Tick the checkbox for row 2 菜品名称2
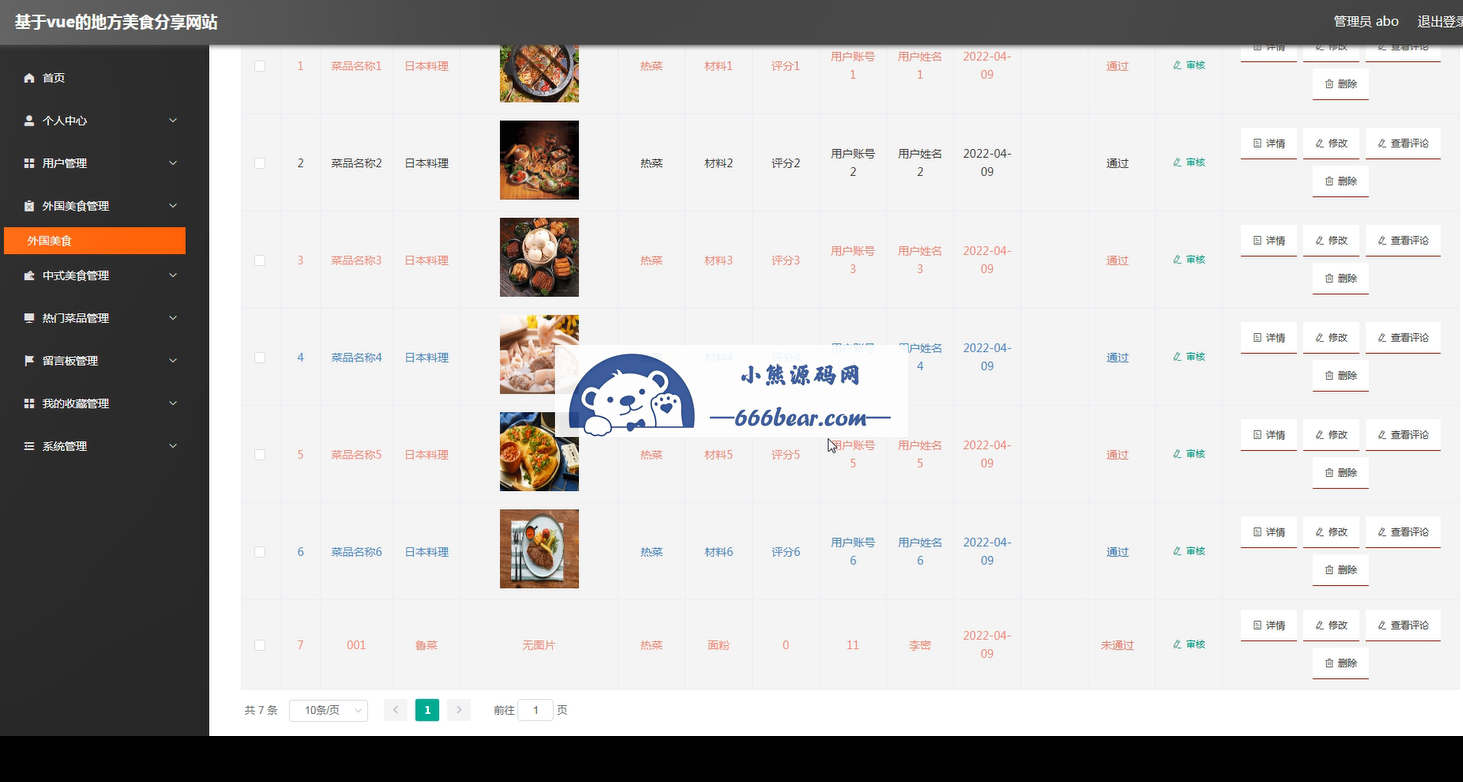This screenshot has height=782, width=1463. click(260, 163)
